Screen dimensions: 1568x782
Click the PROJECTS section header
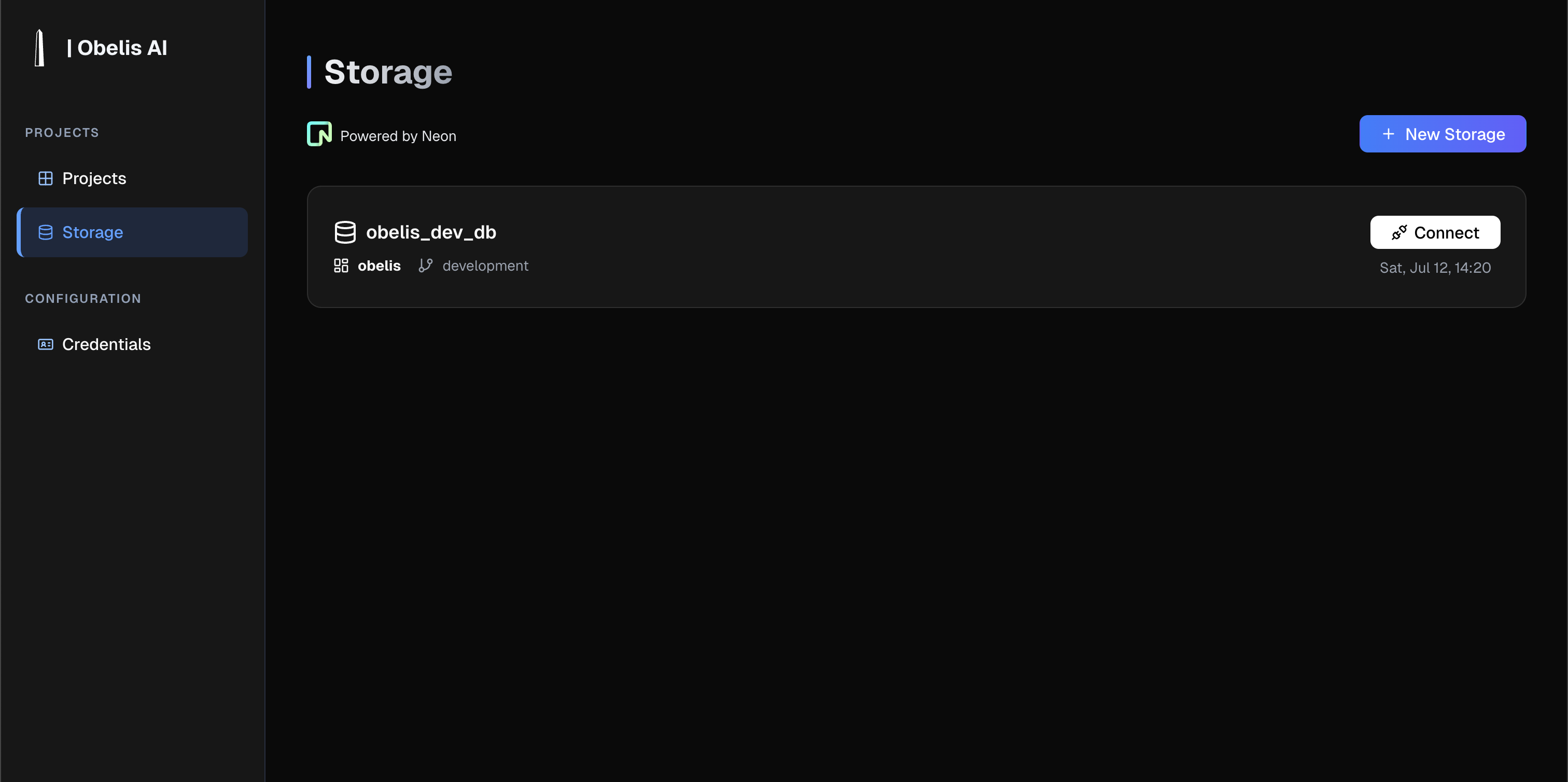click(62, 133)
